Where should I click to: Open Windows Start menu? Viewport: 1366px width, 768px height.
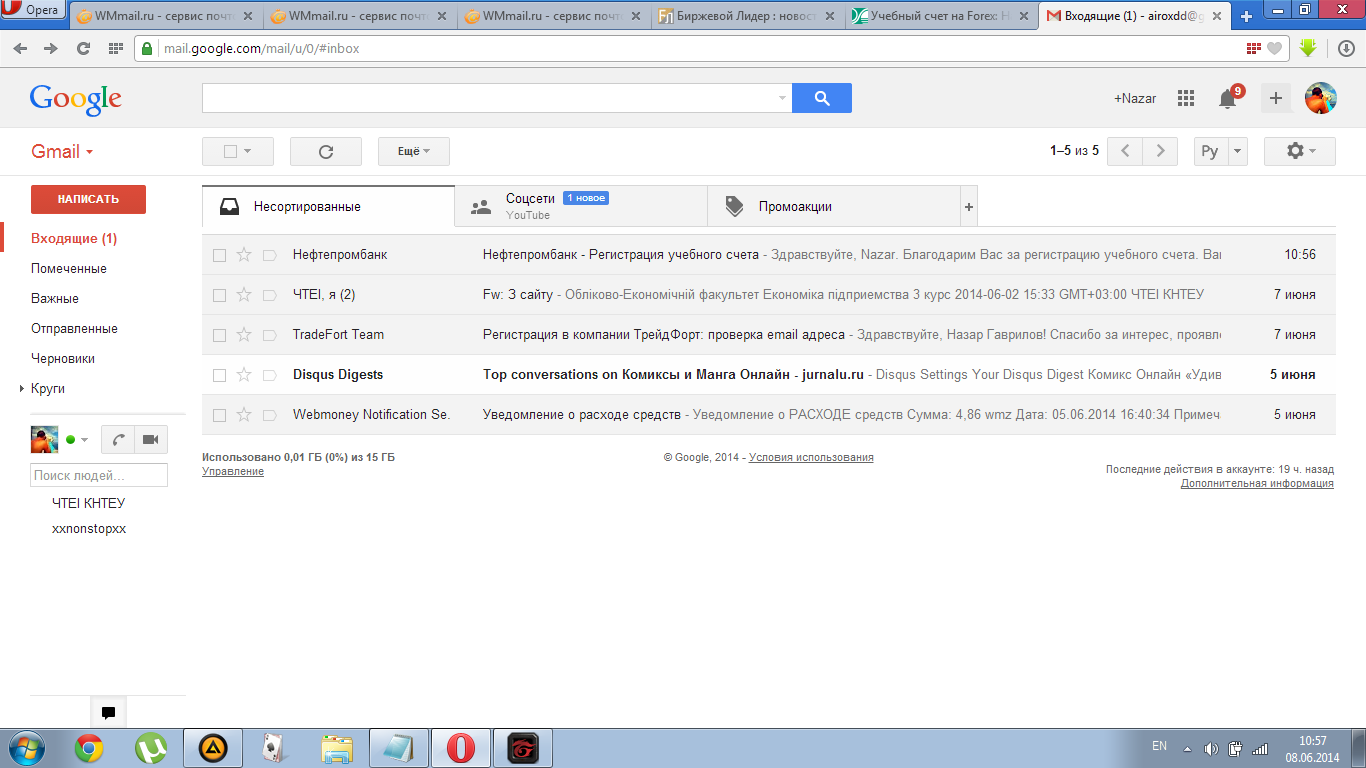tap(26, 747)
